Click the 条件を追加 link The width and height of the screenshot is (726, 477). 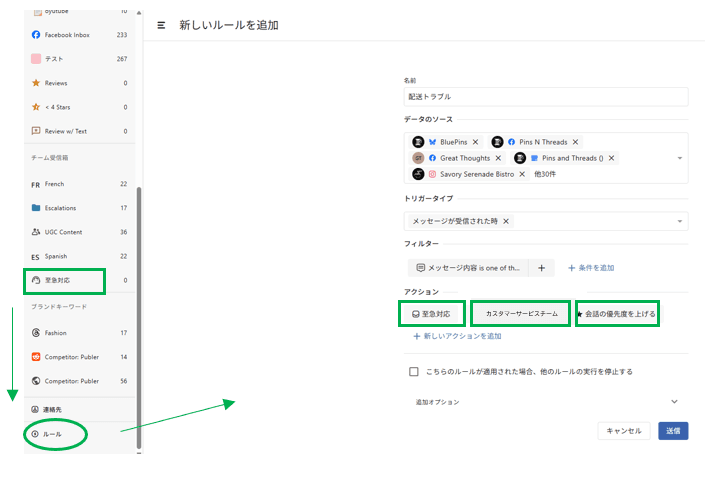(x=591, y=268)
